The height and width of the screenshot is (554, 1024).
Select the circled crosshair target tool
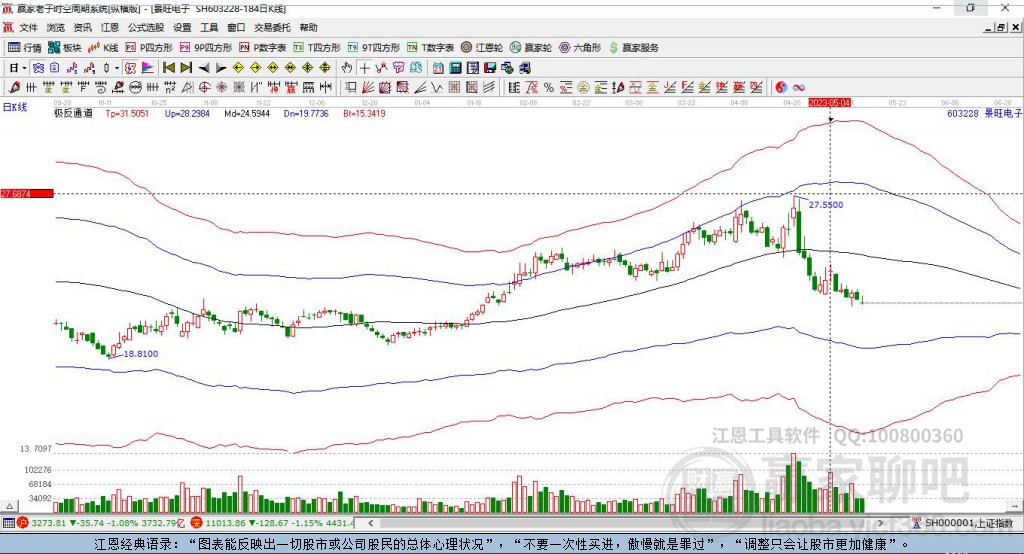click(204, 88)
